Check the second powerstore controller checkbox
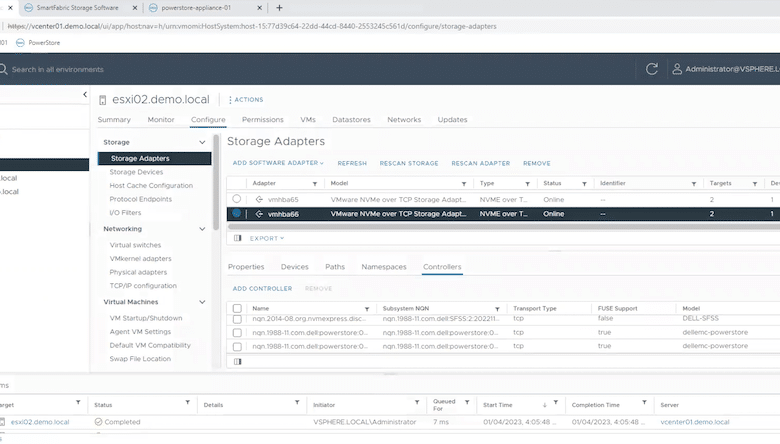The height and width of the screenshot is (444, 780). pyautogui.click(x=237, y=333)
